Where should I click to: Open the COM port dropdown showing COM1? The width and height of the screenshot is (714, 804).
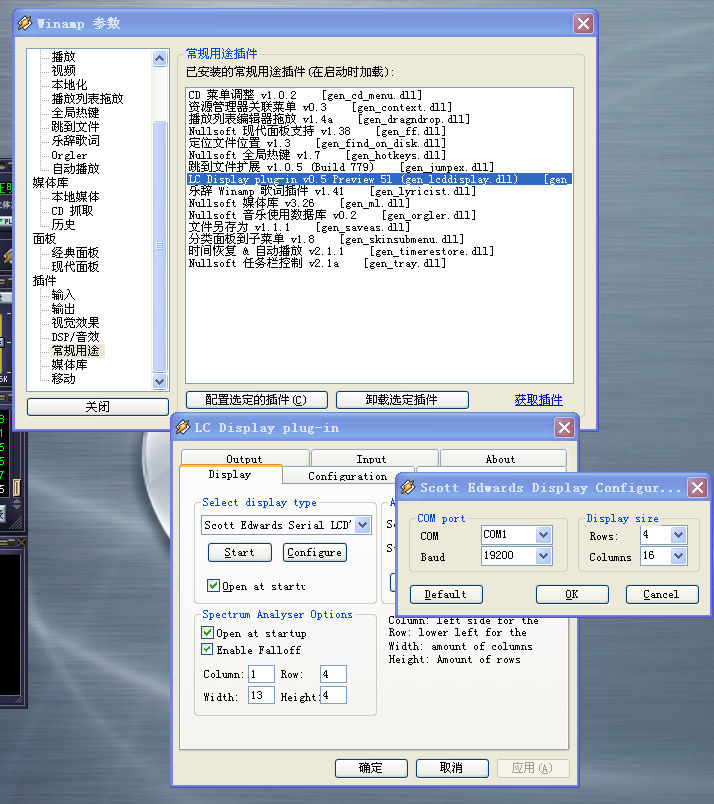543,535
